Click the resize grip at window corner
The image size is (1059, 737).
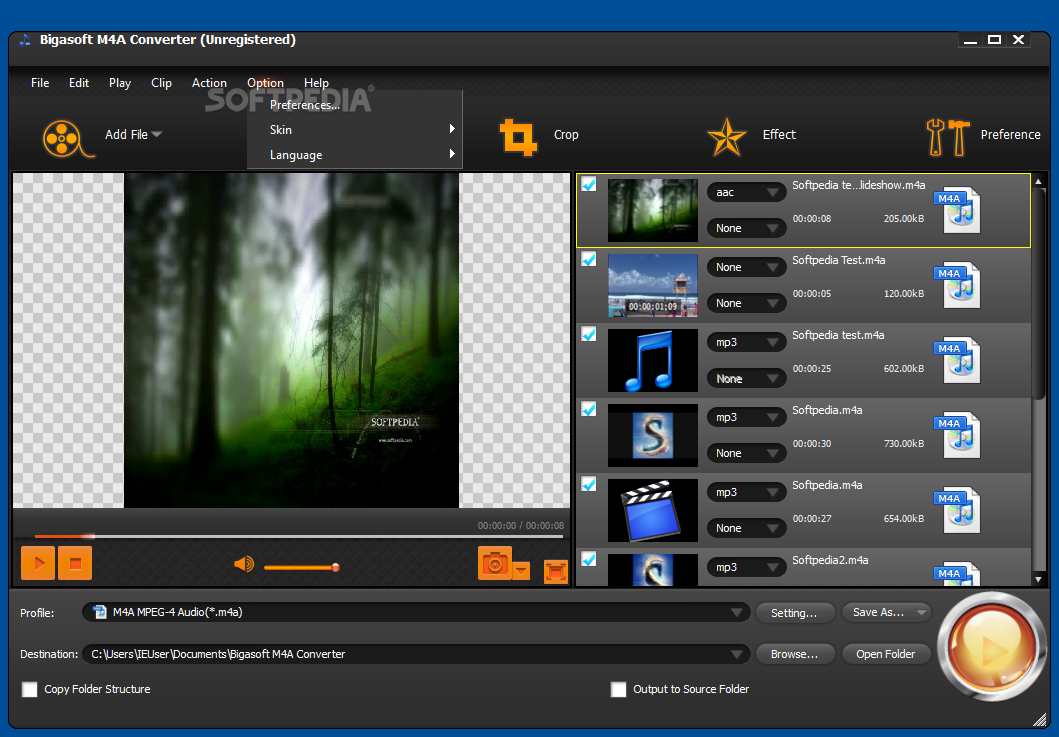pos(1040,719)
